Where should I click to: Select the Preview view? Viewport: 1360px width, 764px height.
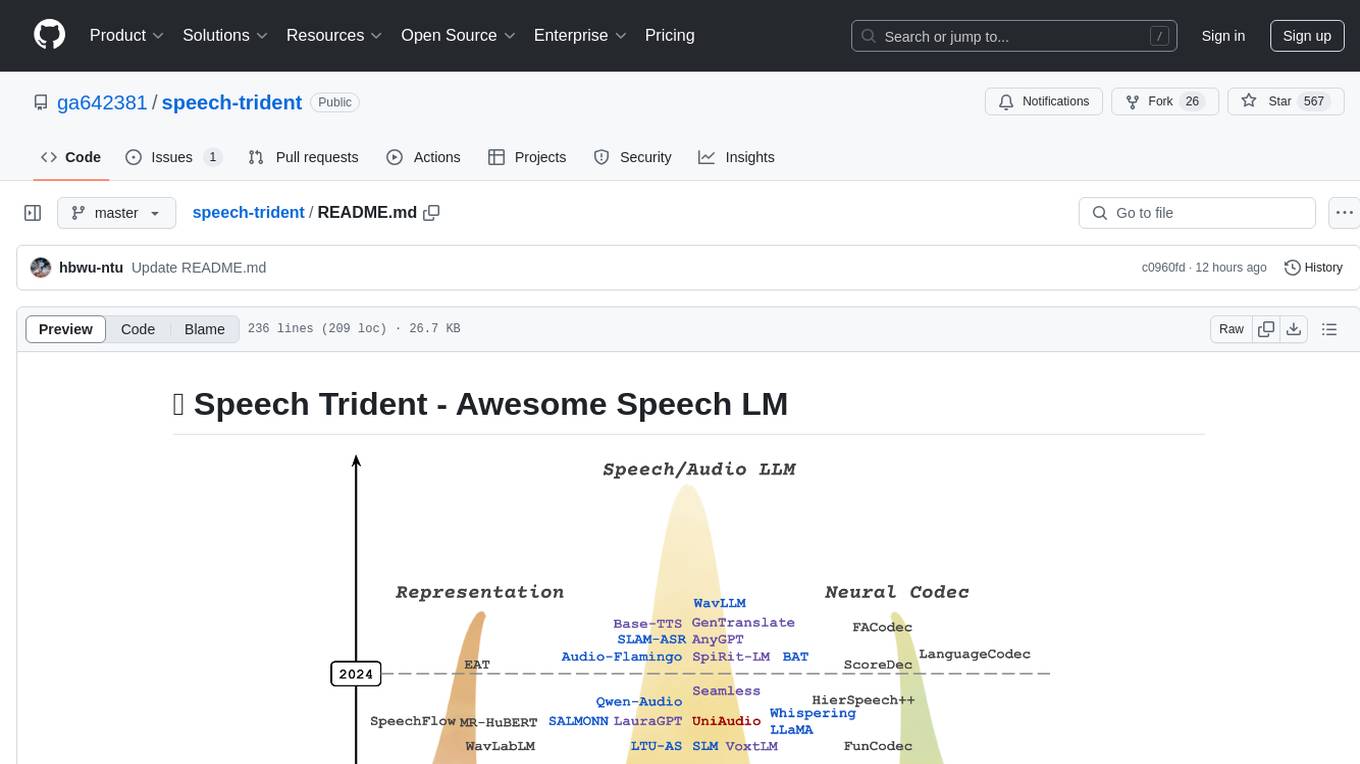coord(66,329)
